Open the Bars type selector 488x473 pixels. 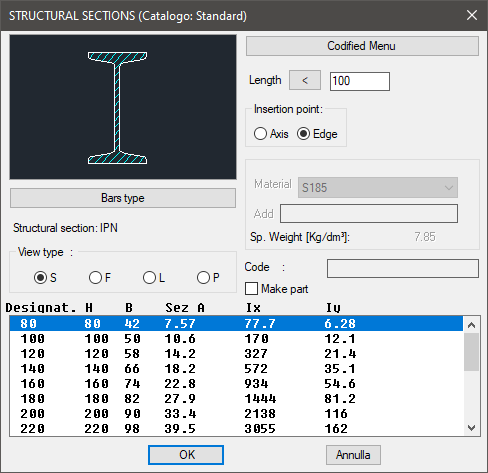coord(123,198)
